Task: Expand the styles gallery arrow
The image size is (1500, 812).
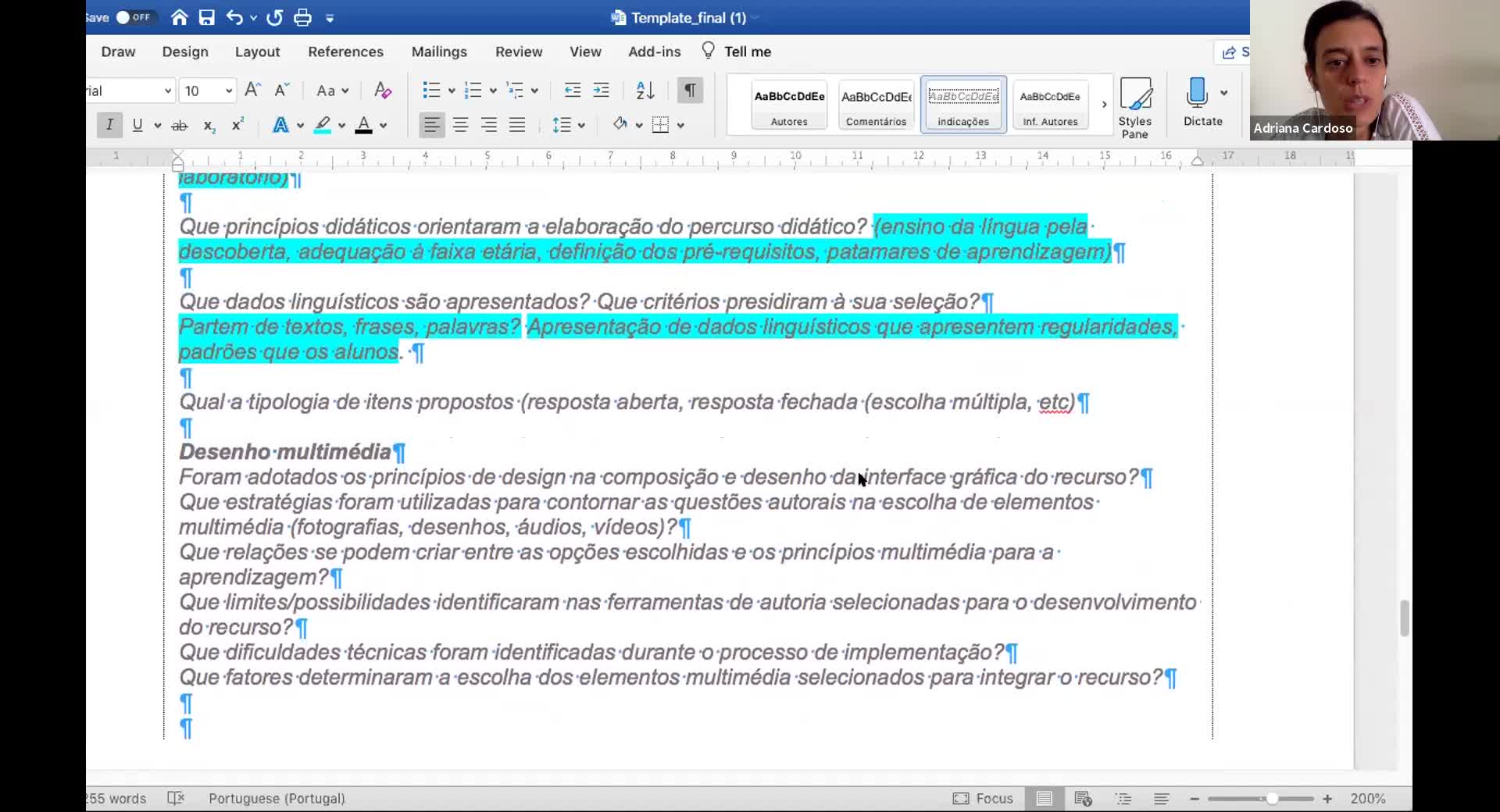Action: [1104, 104]
